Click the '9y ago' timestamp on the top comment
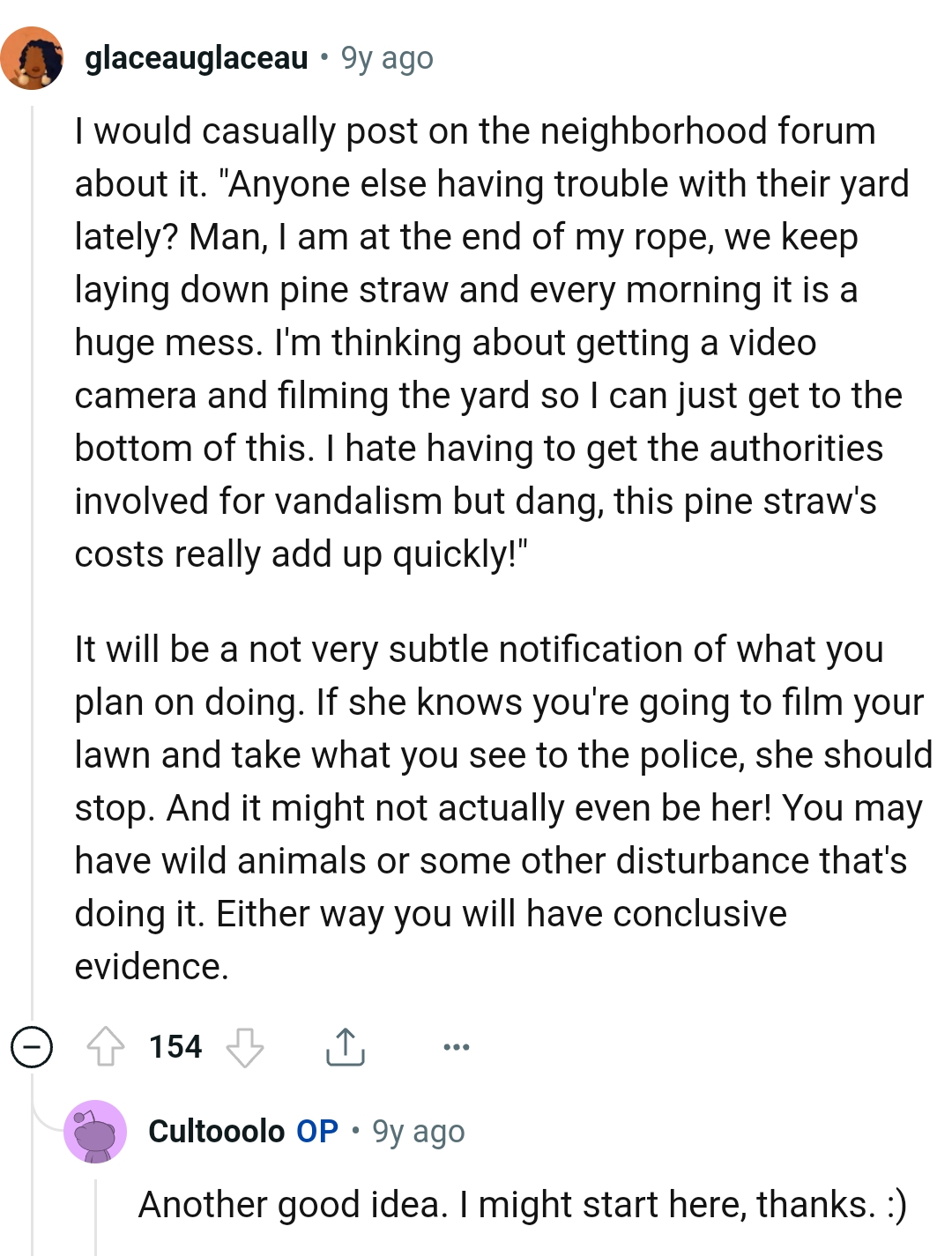Image resolution: width=952 pixels, height=1256 pixels. coord(386,60)
